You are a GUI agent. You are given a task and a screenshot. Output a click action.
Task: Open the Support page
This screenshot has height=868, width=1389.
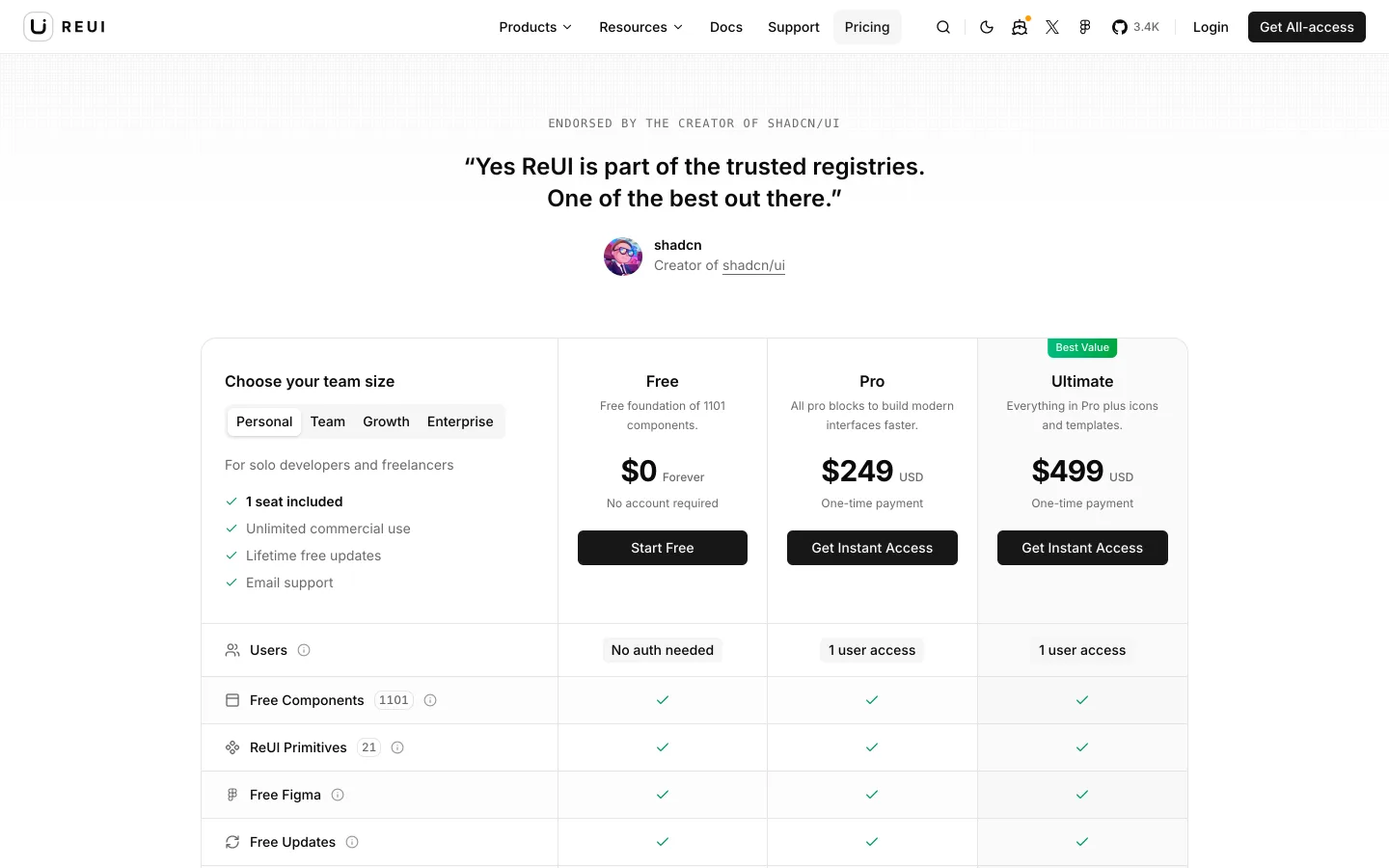click(794, 27)
